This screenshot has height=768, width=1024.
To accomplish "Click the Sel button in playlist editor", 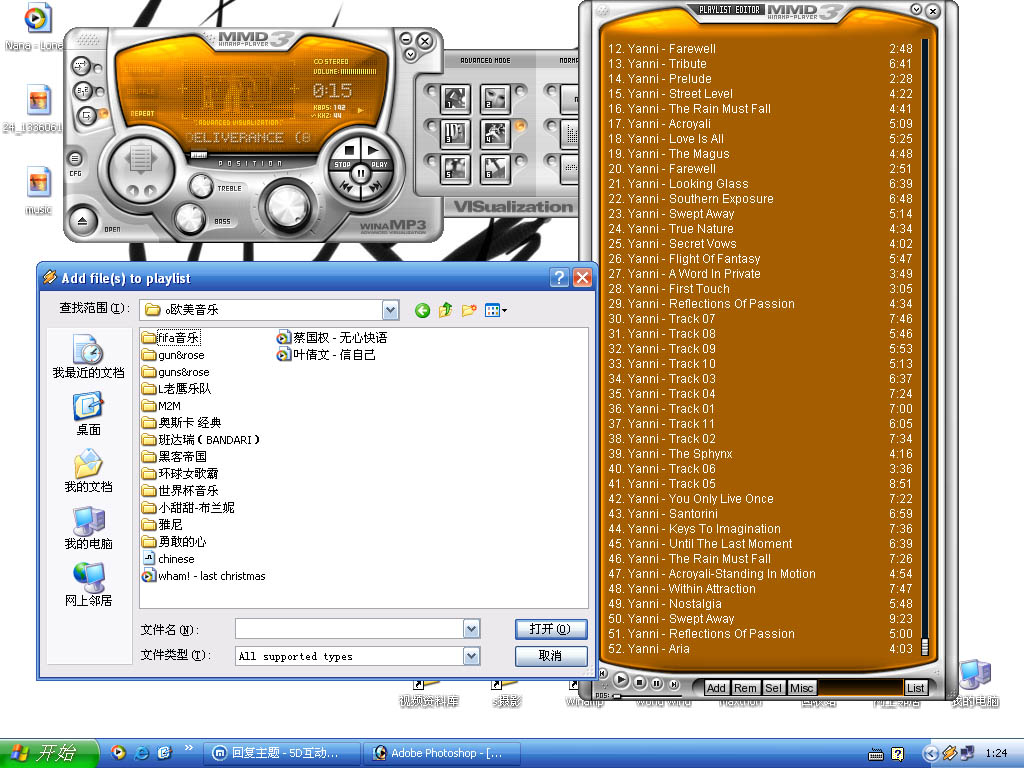I will point(773,688).
